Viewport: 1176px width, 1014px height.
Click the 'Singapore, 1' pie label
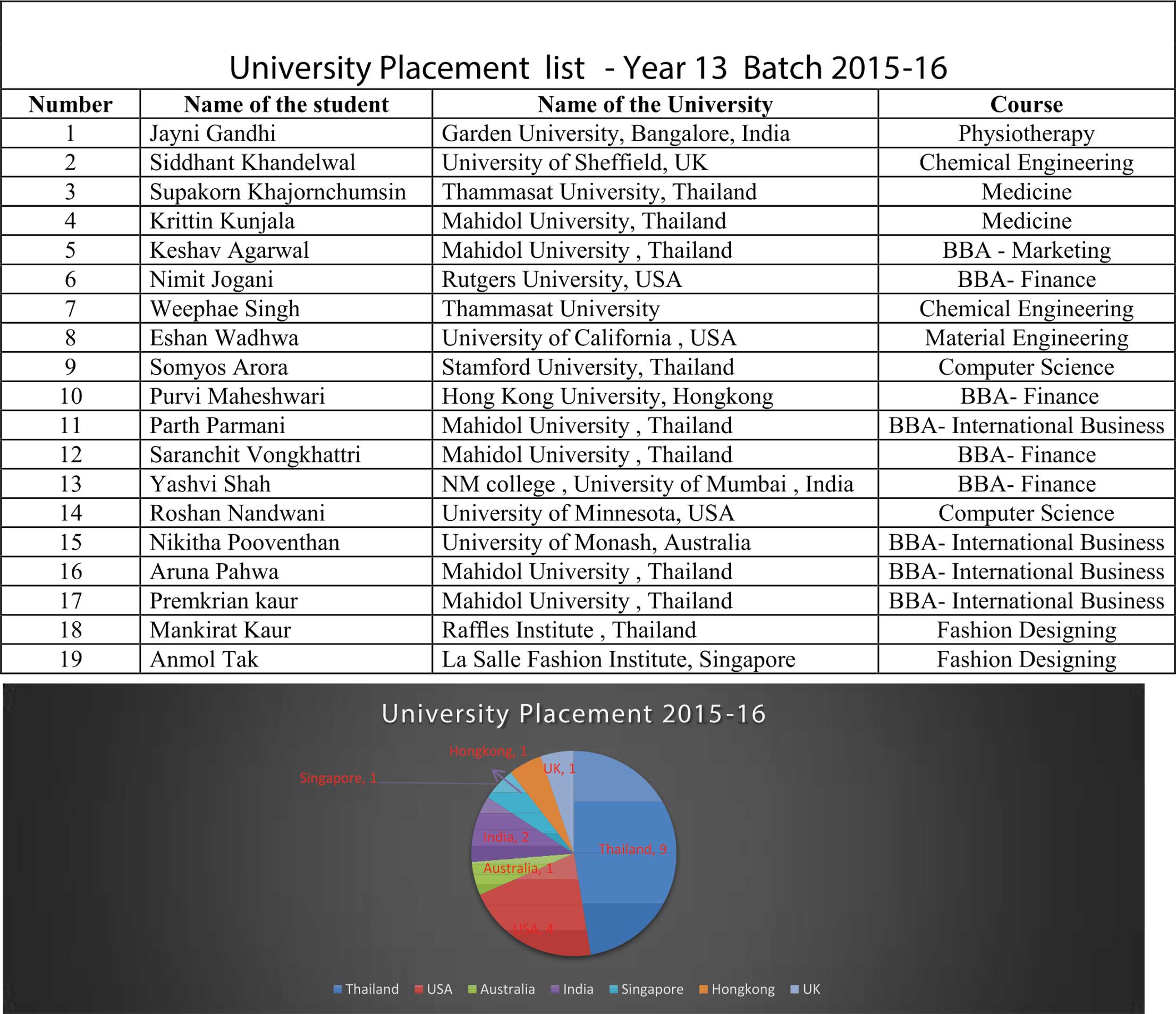pos(339,779)
